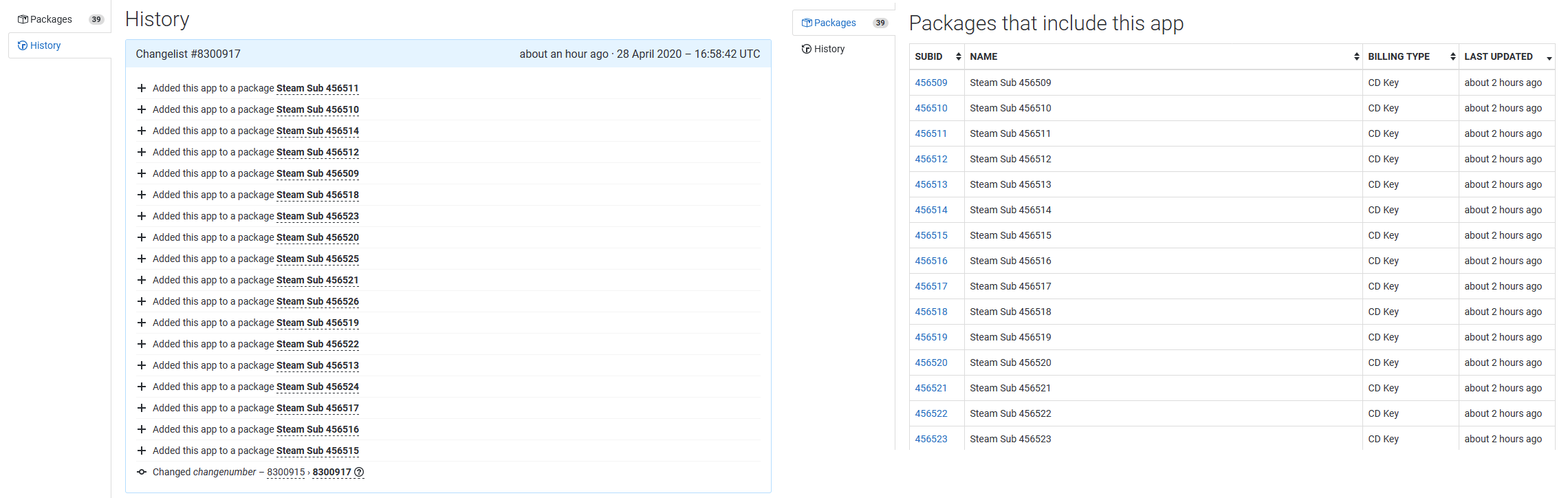Open Steam Sub 456522 link in changelist
This screenshot has height=498, width=1568.
[318, 344]
